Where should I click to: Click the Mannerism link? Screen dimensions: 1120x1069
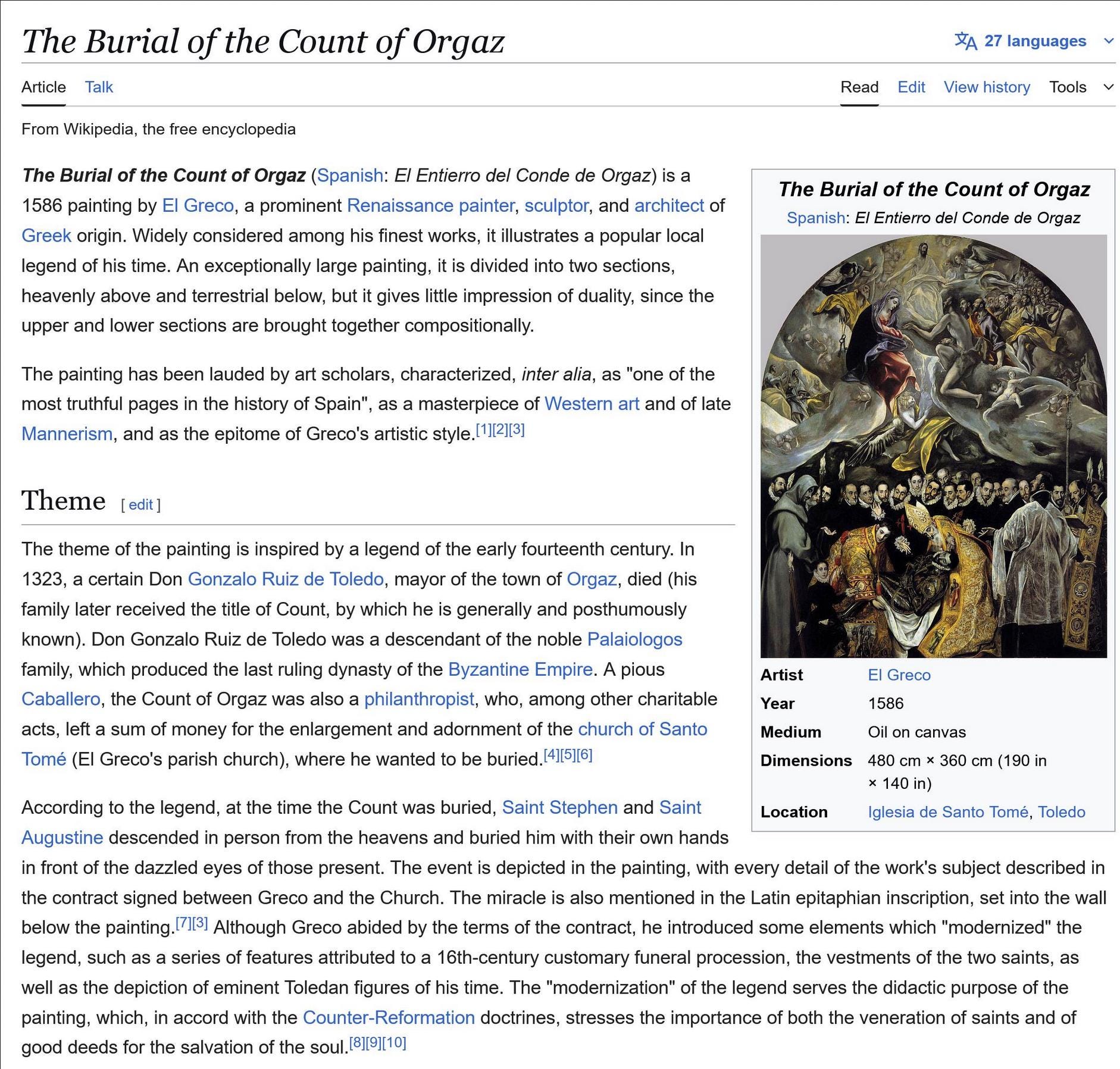[x=67, y=434]
